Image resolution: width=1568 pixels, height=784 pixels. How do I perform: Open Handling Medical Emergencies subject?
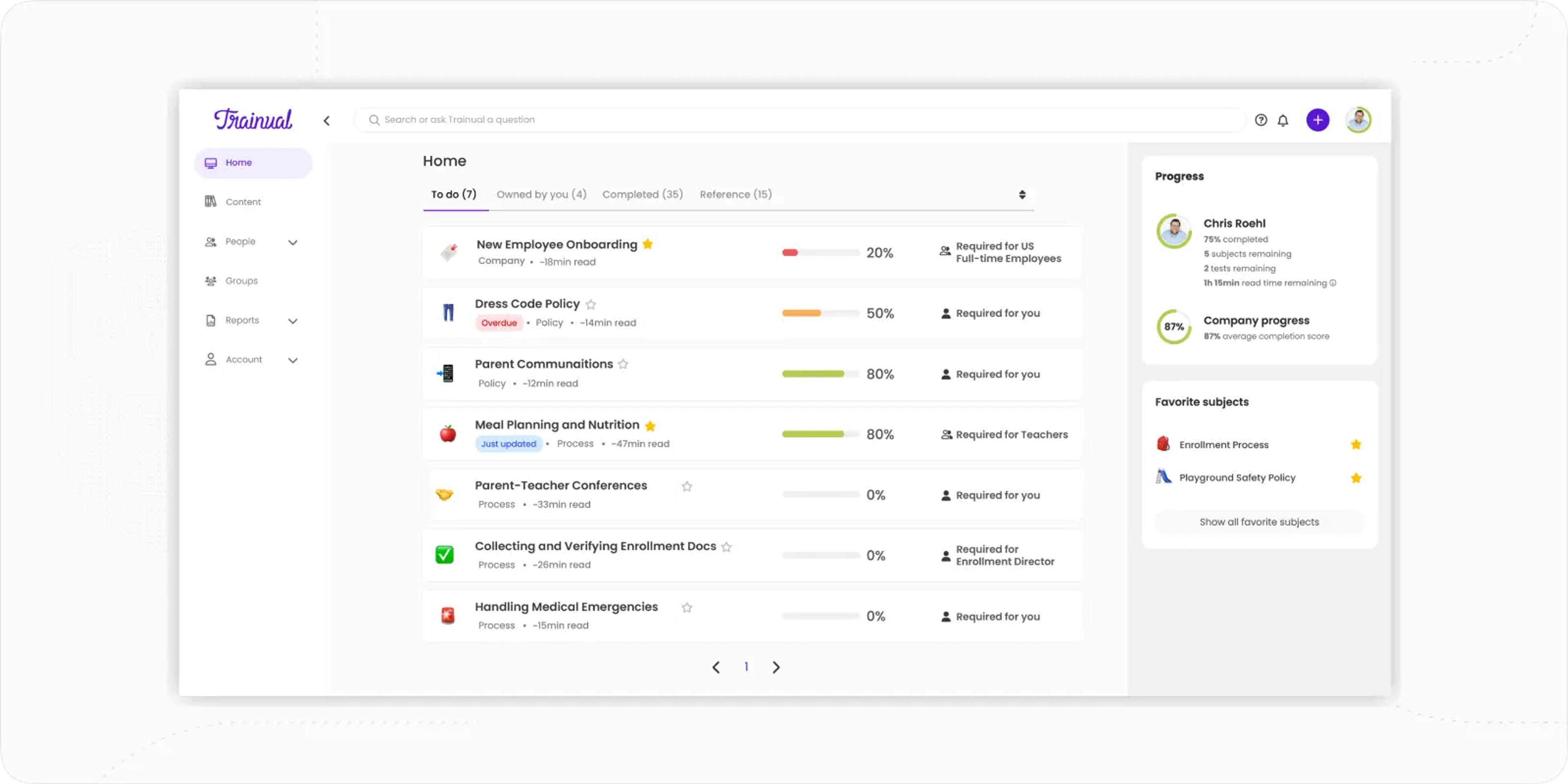point(566,606)
